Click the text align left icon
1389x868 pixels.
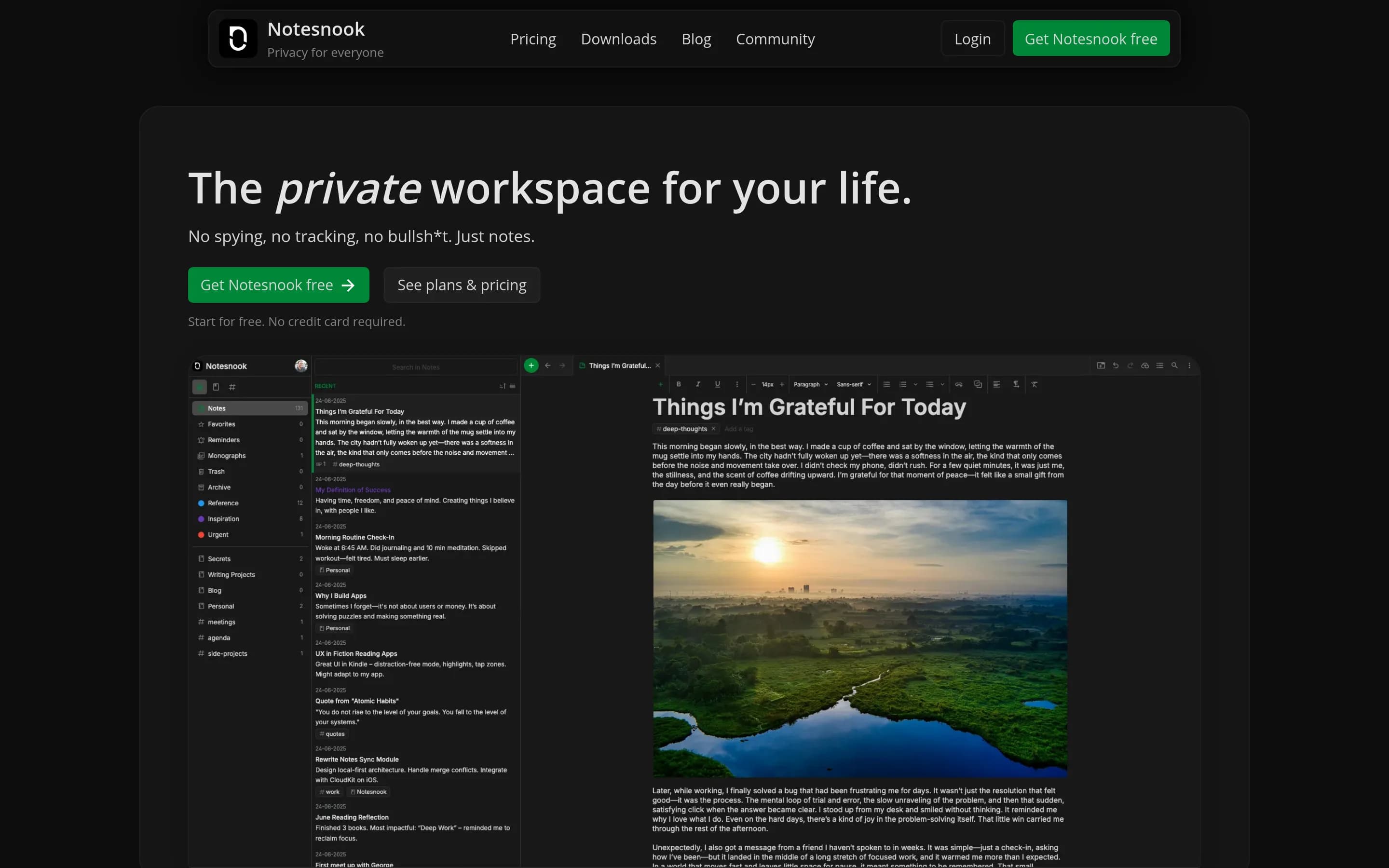997,384
